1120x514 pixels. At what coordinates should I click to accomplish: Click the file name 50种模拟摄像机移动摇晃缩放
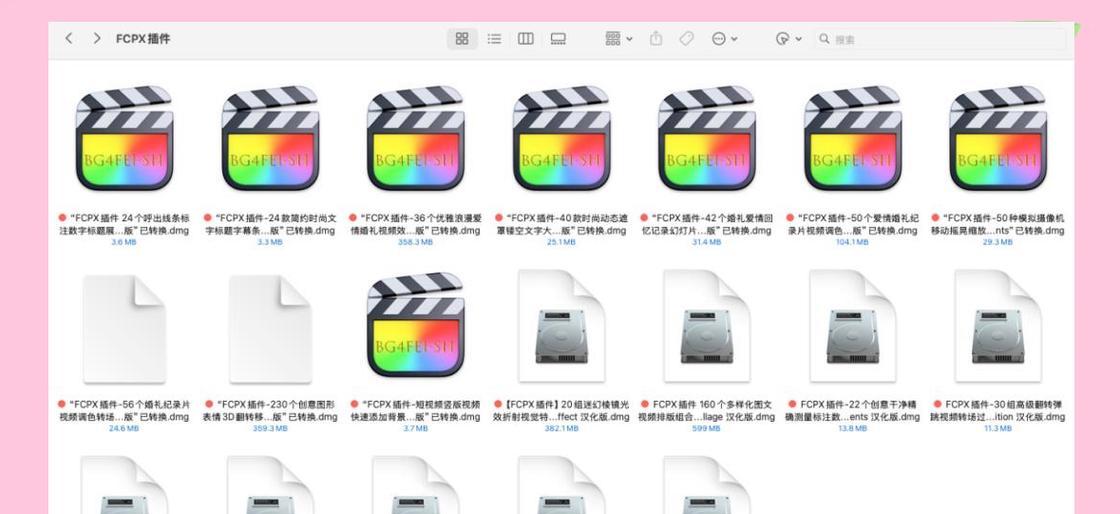[997, 224]
